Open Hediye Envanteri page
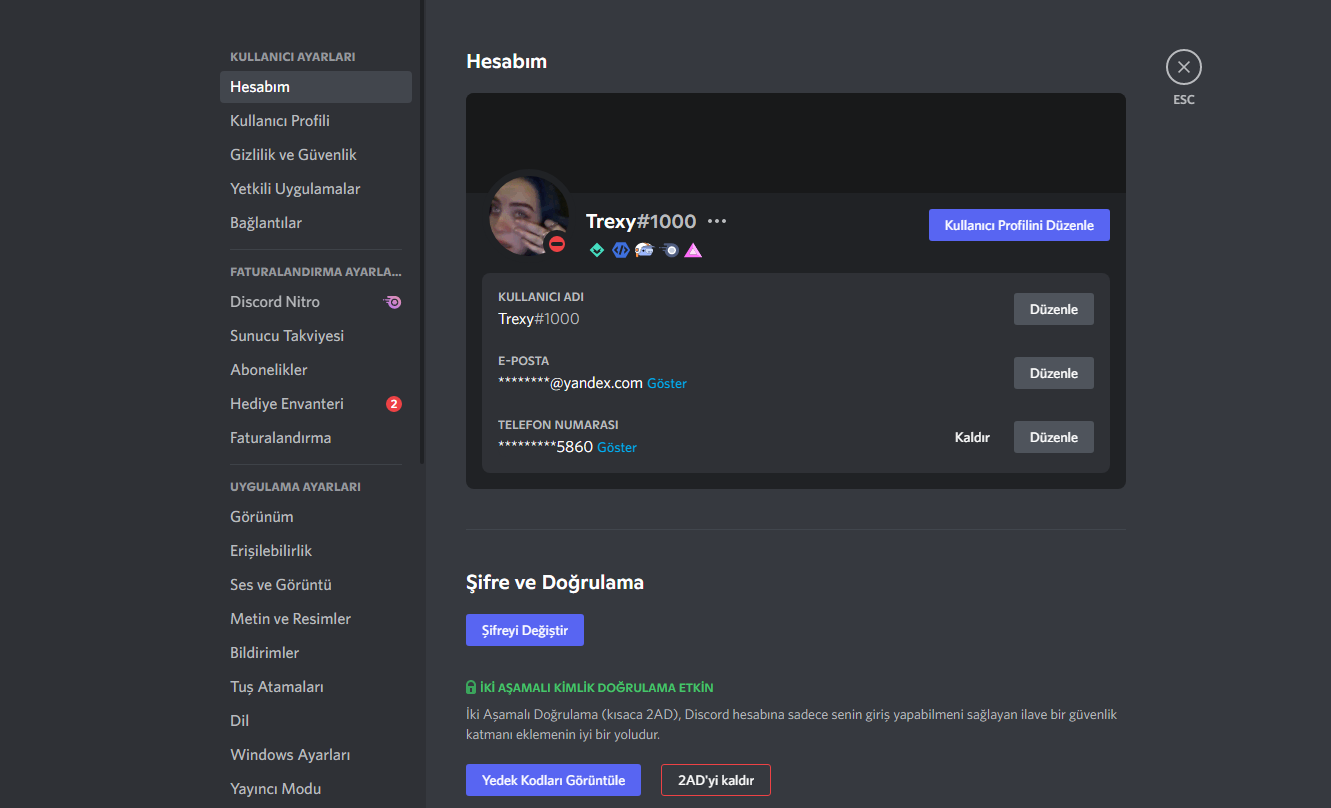The height and width of the screenshot is (808, 1331). pyautogui.click(x=316, y=404)
